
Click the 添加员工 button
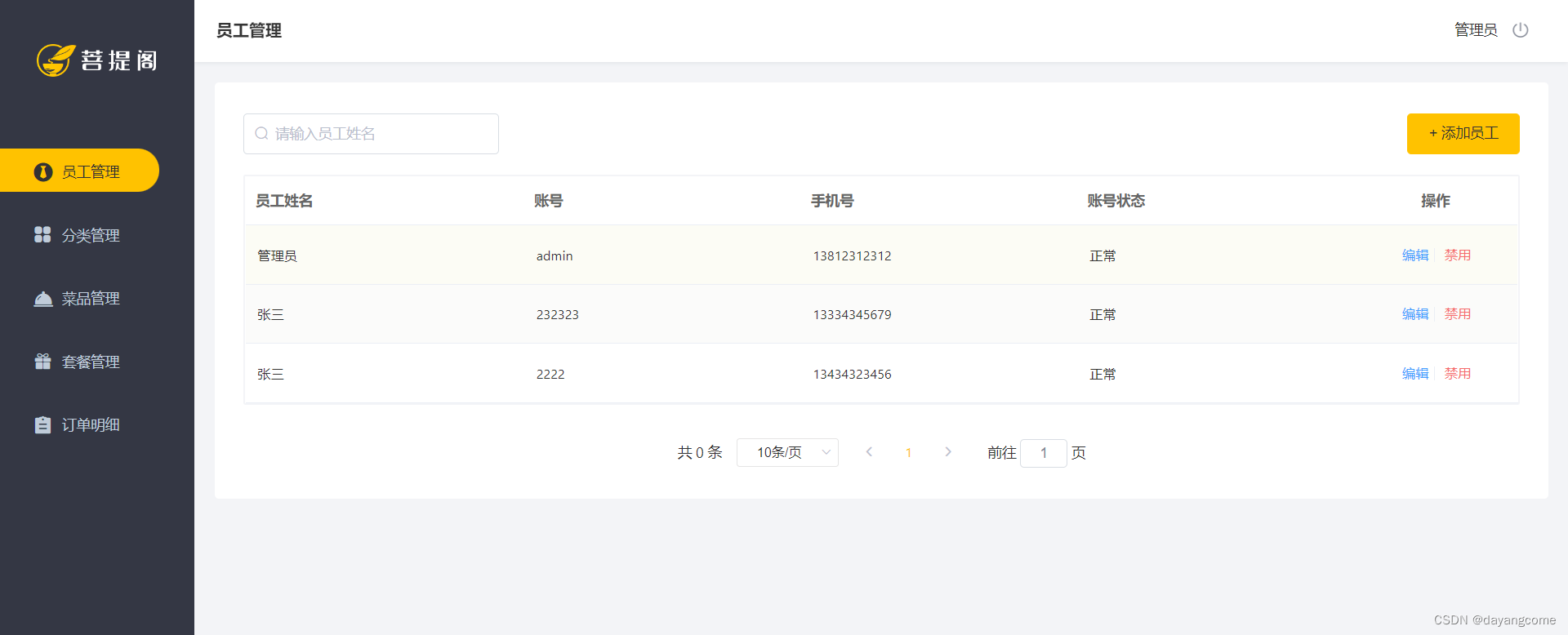(x=1463, y=133)
